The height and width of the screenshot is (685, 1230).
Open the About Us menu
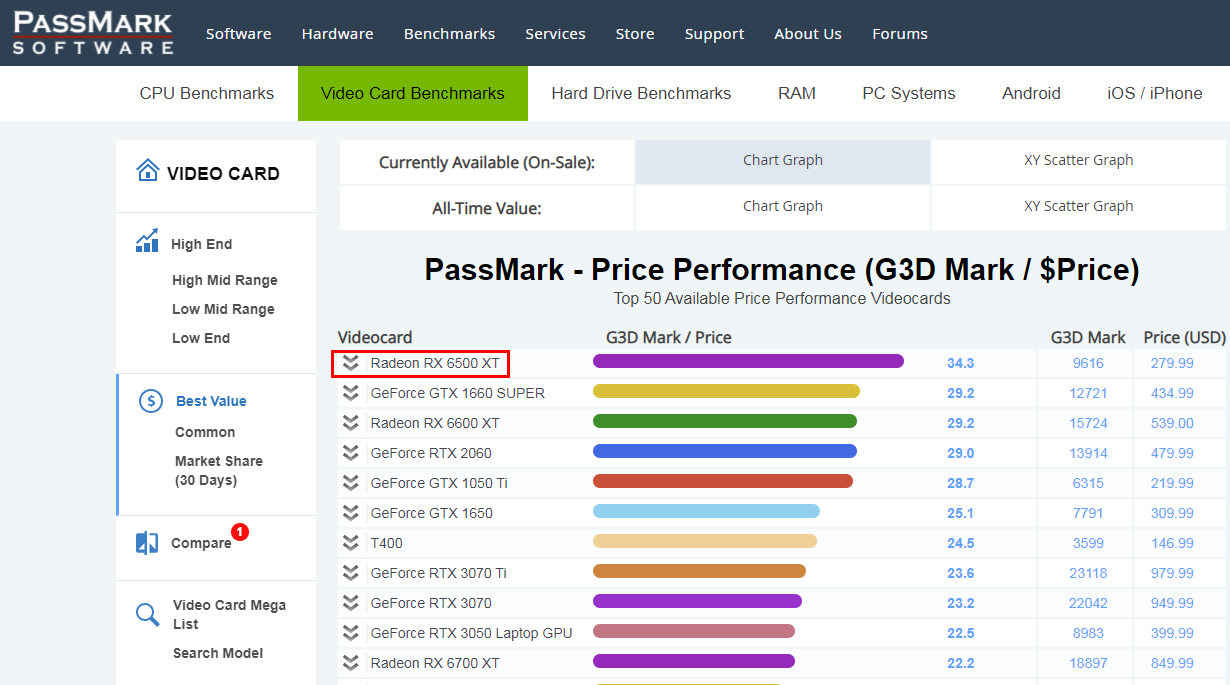coord(808,34)
